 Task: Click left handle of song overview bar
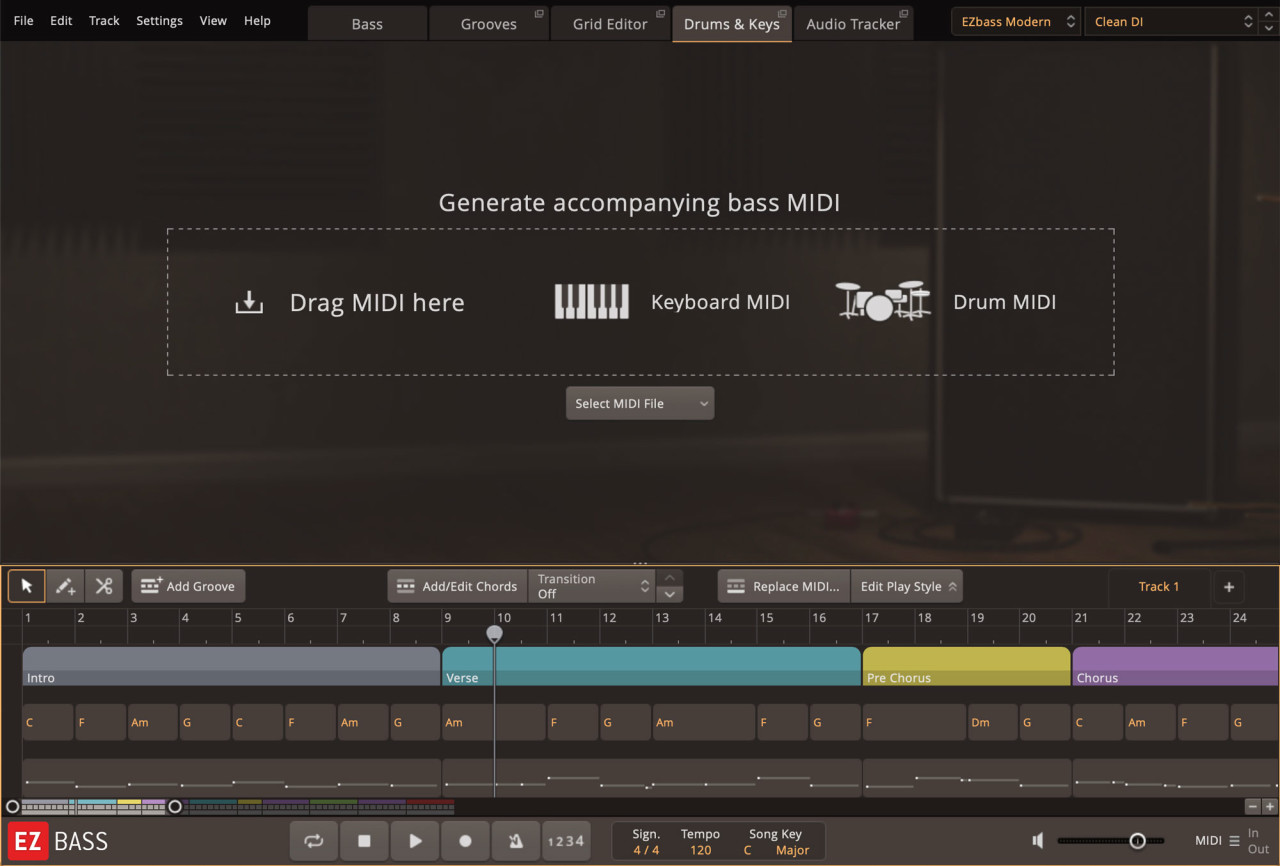click(12, 806)
